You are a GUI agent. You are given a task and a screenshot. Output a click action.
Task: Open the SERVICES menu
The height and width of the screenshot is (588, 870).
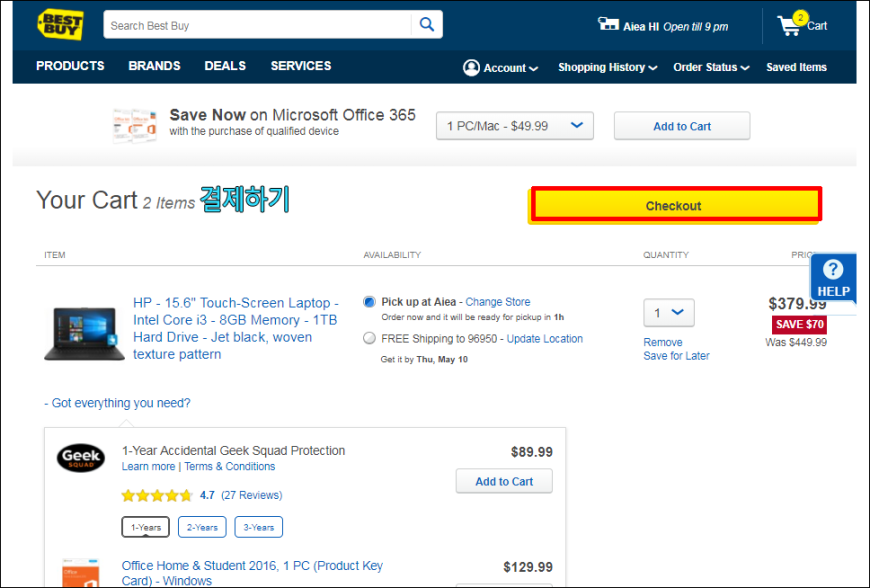(301, 66)
